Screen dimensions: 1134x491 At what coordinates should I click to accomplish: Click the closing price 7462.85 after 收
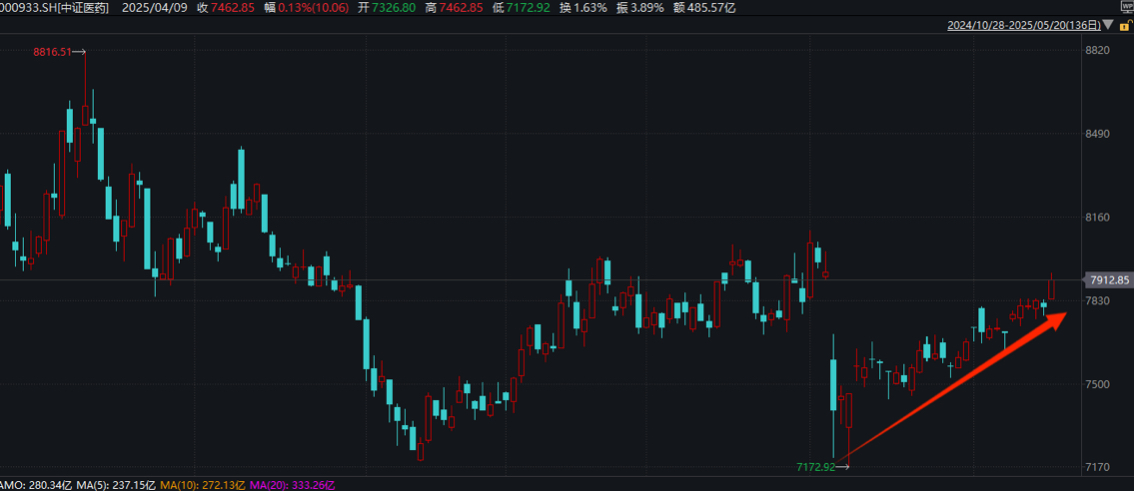tap(235, 8)
